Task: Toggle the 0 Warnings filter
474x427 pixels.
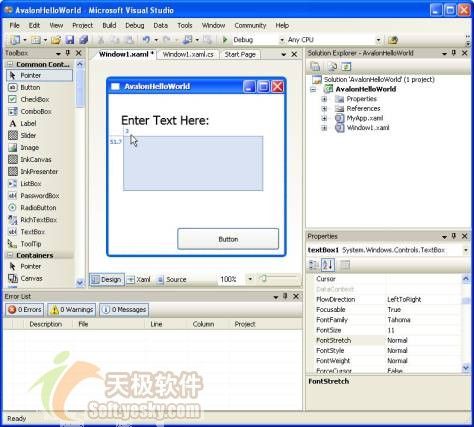Action: tap(72, 310)
